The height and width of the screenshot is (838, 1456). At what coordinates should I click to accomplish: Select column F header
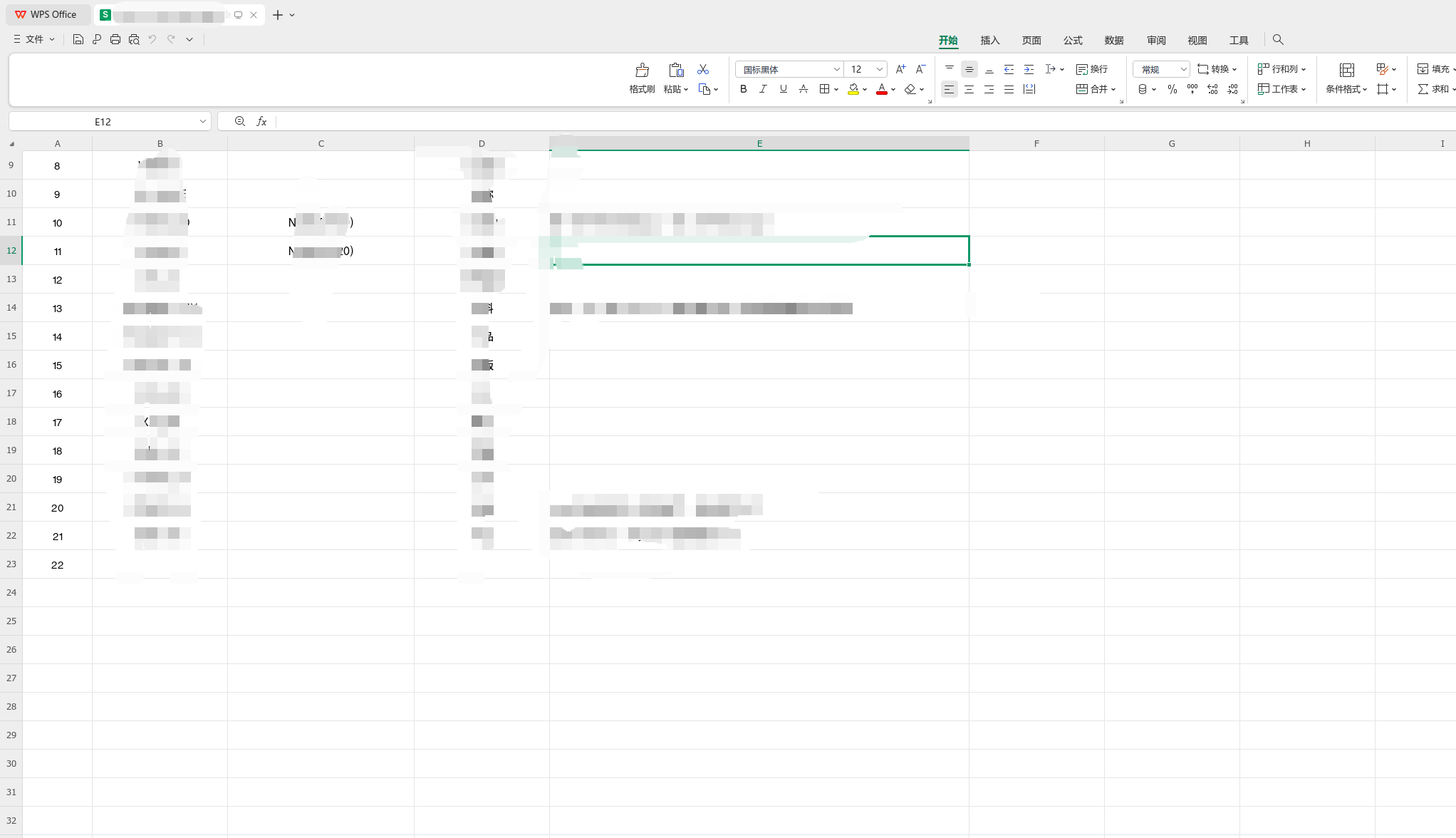point(1036,143)
